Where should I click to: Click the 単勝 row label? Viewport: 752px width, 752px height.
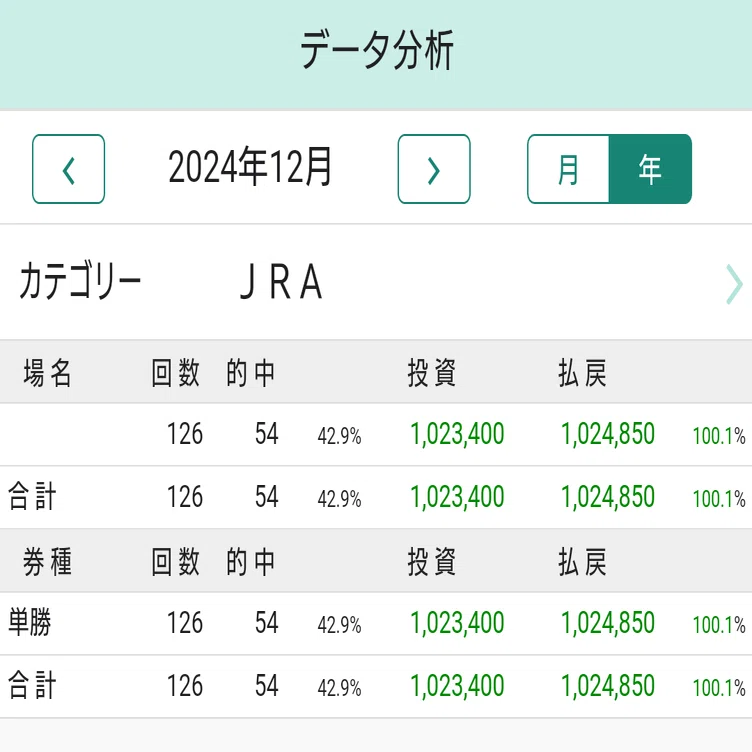(30, 623)
